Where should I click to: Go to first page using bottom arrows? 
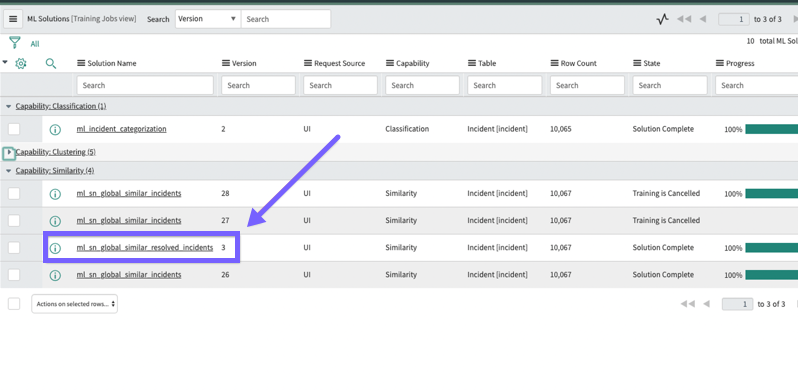click(688, 304)
